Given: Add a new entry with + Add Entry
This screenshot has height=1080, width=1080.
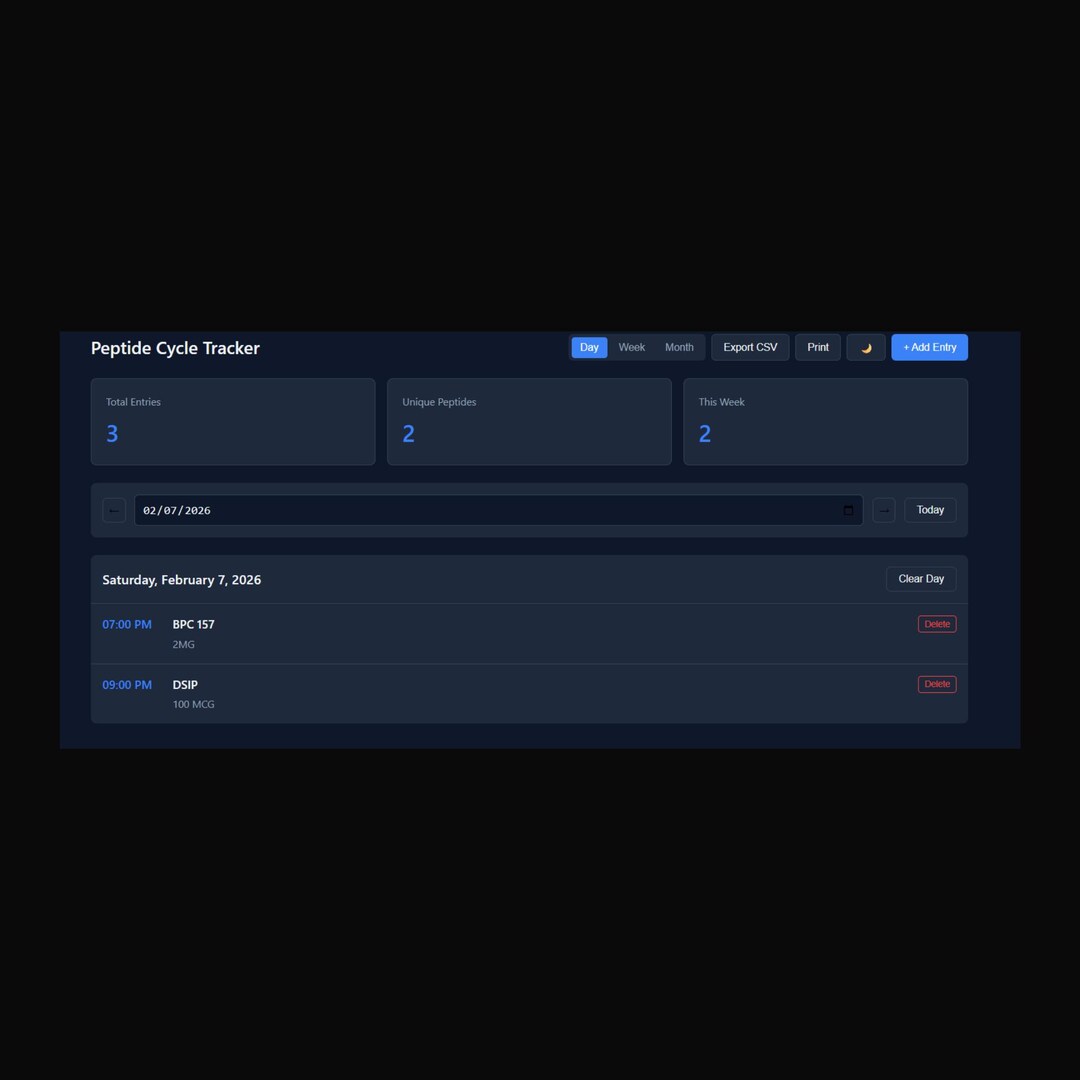Looking at the screenshot, I should coord(929,347).
